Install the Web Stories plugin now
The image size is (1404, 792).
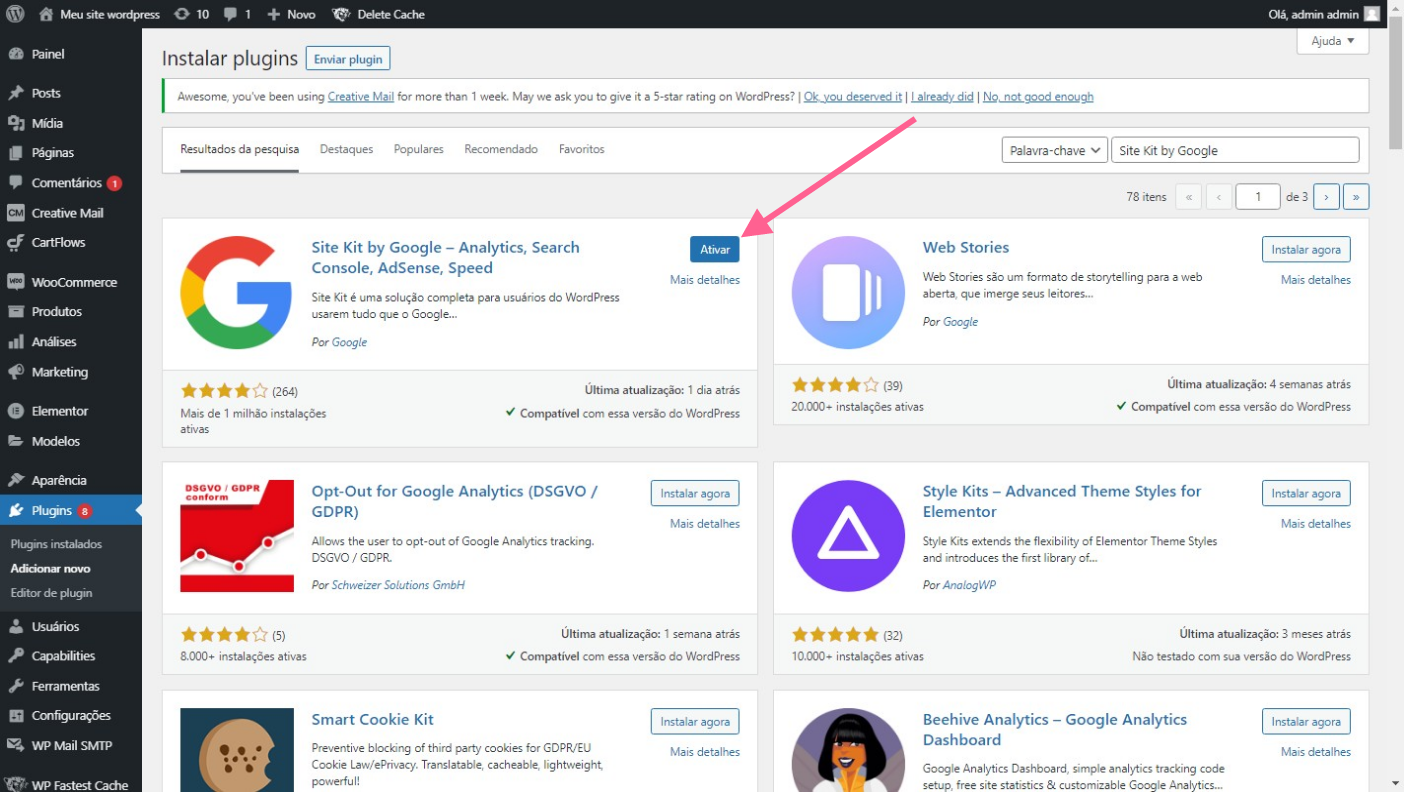pos(1306,249)
